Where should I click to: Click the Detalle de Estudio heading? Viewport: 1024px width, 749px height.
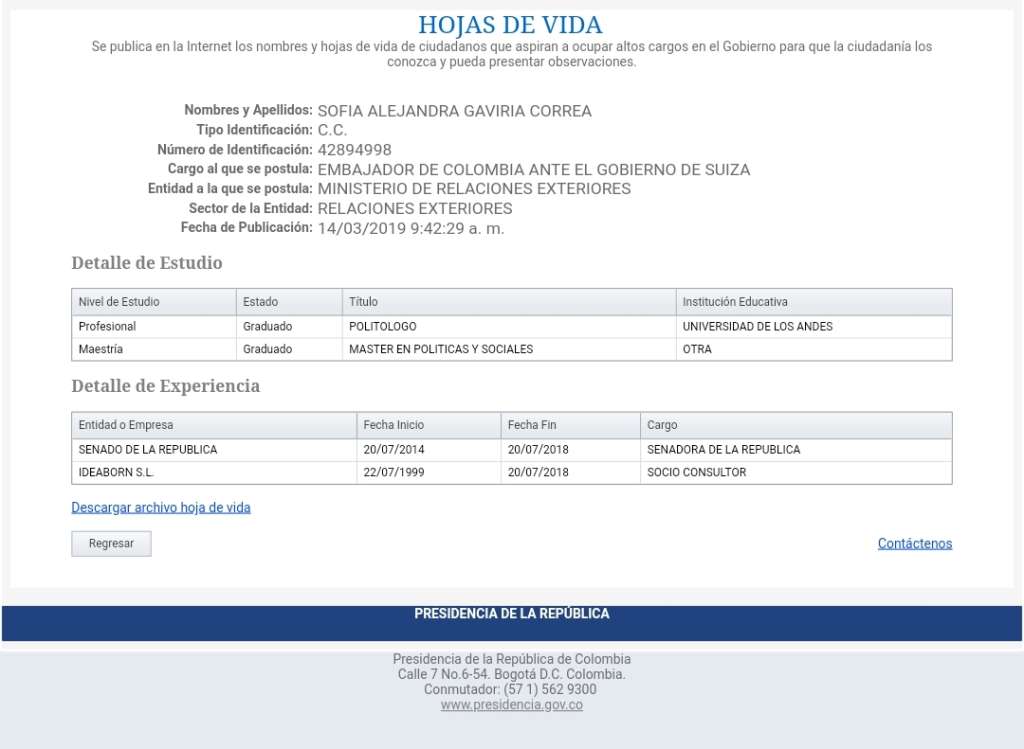click(147, 263)
